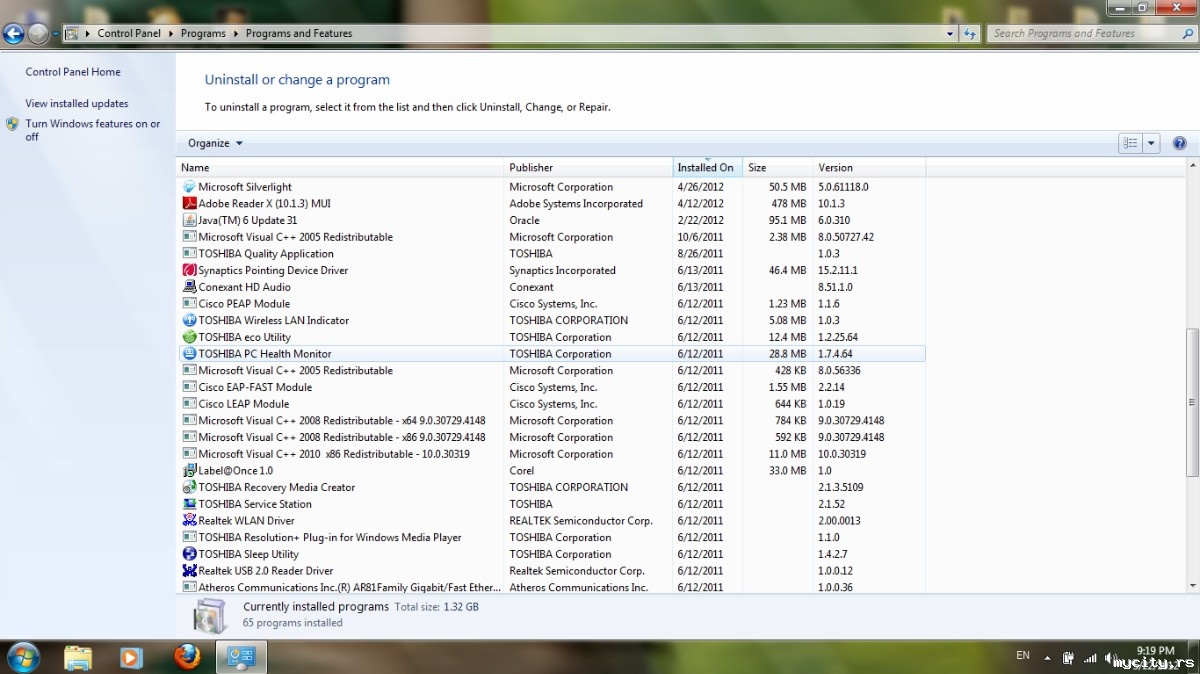
Task: Open recent pages dropdown beside Forward
Action: pos(55,33)
